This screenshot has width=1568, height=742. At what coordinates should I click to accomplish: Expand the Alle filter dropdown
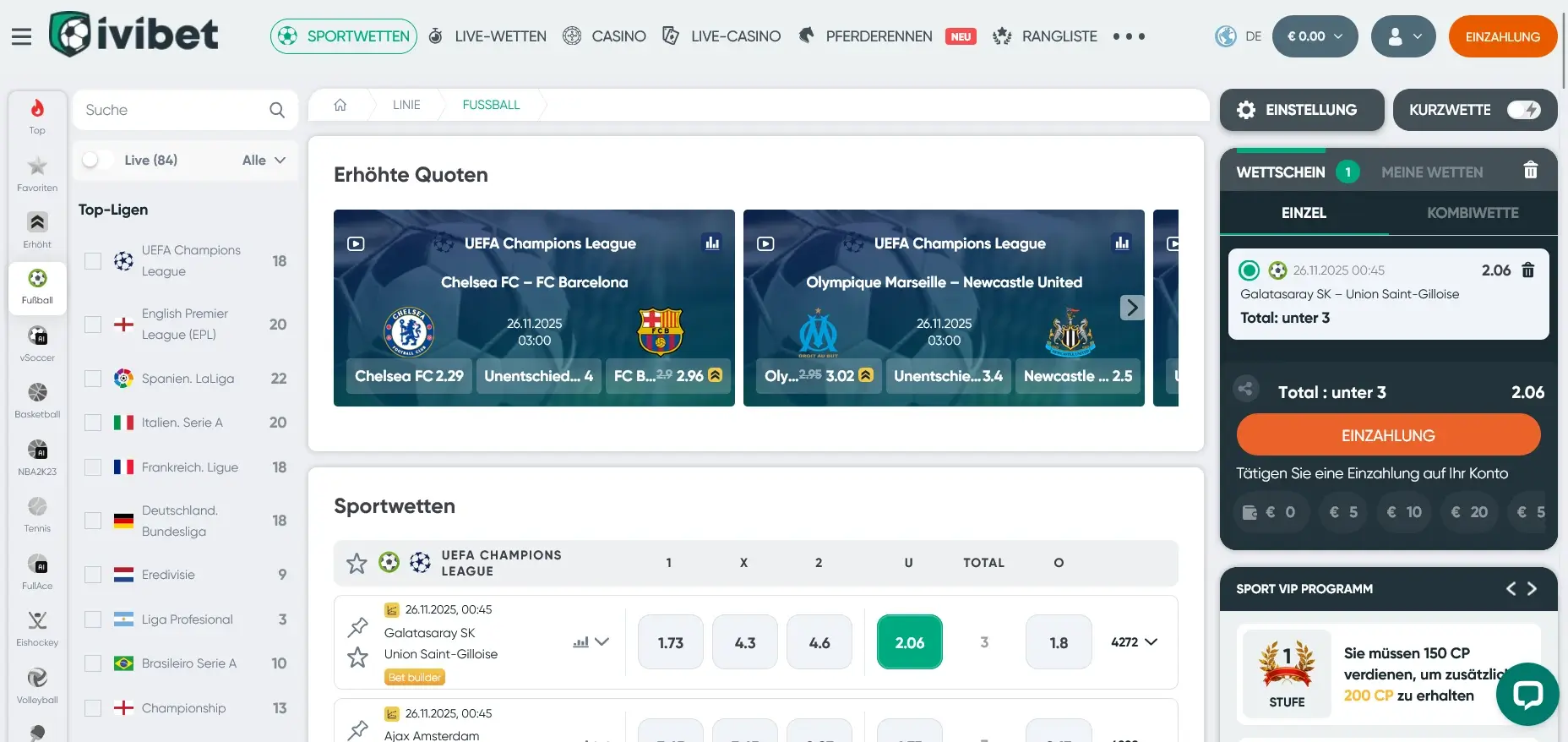click(x=264, y=160)
